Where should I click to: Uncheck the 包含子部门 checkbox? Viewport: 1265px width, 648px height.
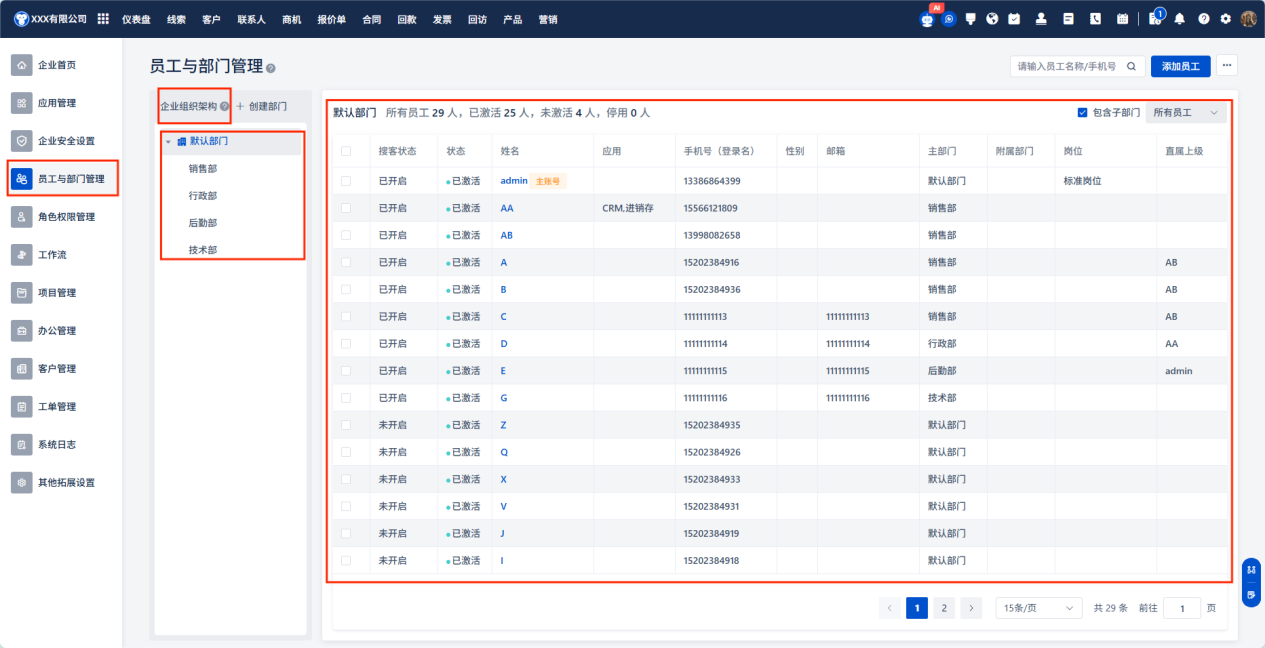point(1082,113)
